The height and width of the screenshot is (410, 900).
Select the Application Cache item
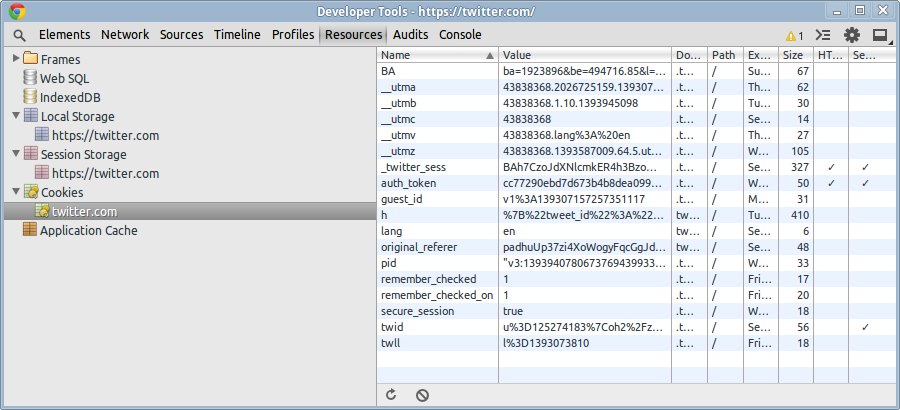coord(88,230)
